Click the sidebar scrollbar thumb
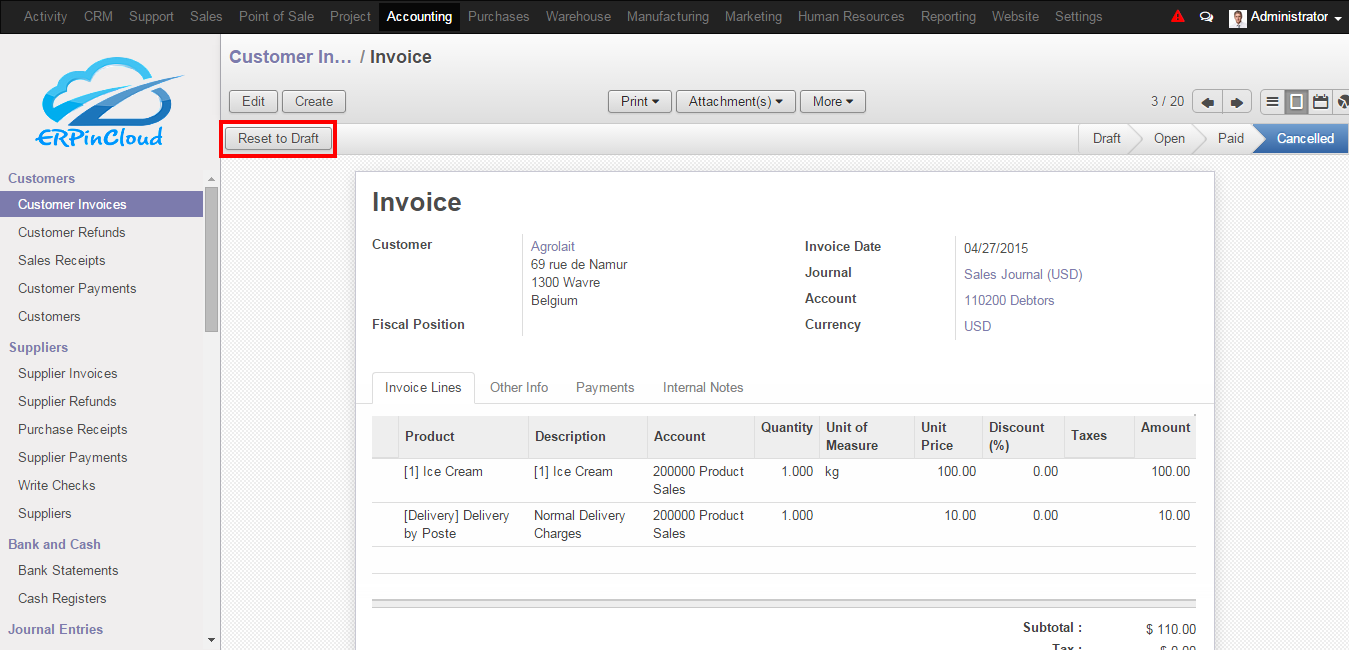The image size is (1349, 650). click(211, 259)
